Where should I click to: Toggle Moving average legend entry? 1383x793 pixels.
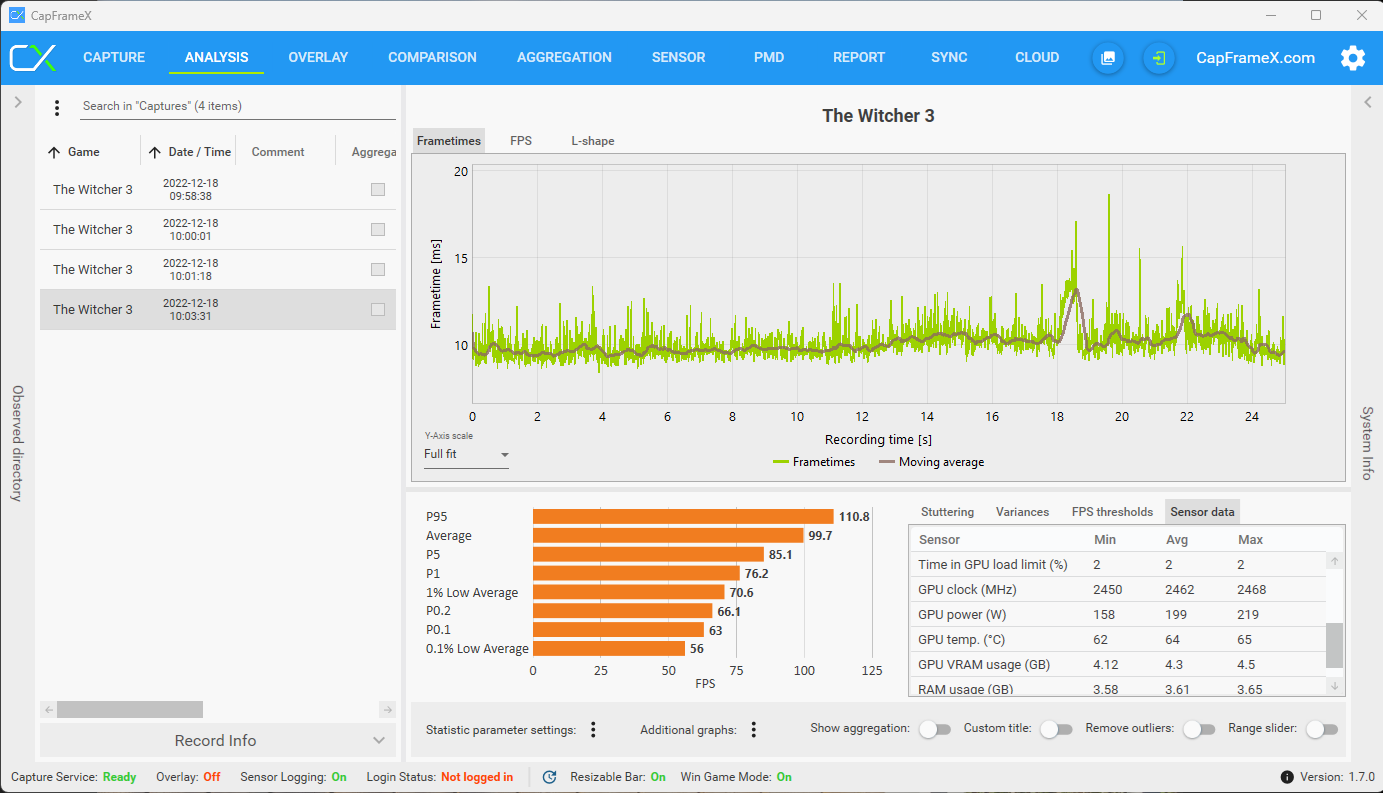(x=931, y=462)
